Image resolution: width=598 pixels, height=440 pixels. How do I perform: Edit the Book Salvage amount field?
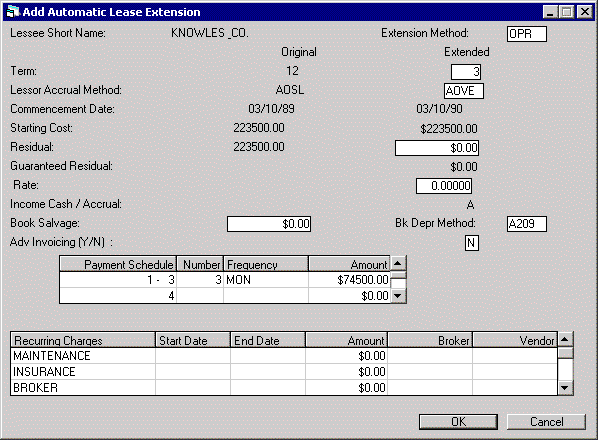click(269, 224)
